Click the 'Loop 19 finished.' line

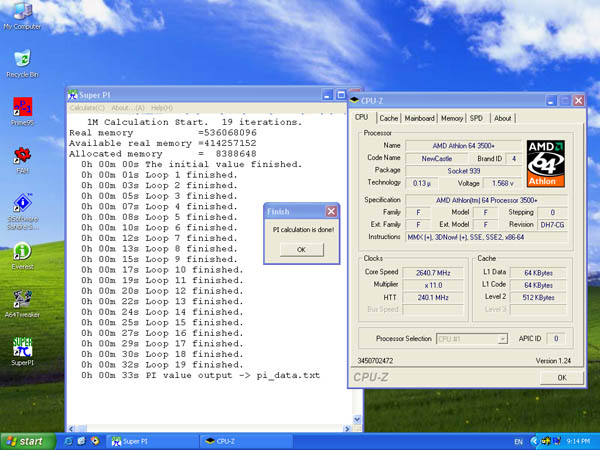(162, 365)
